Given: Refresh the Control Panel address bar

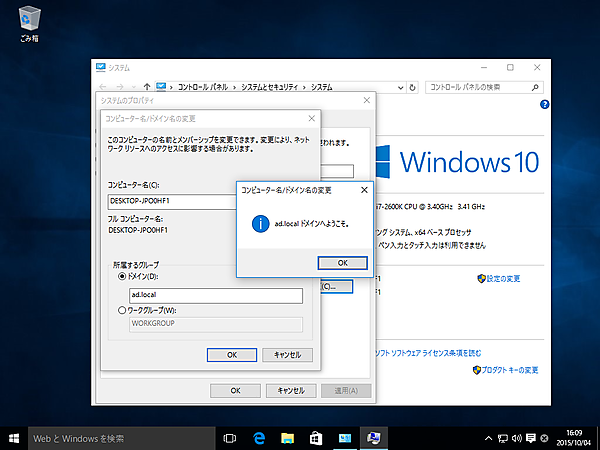Looking at the screenshot, I should coord(412,87).
